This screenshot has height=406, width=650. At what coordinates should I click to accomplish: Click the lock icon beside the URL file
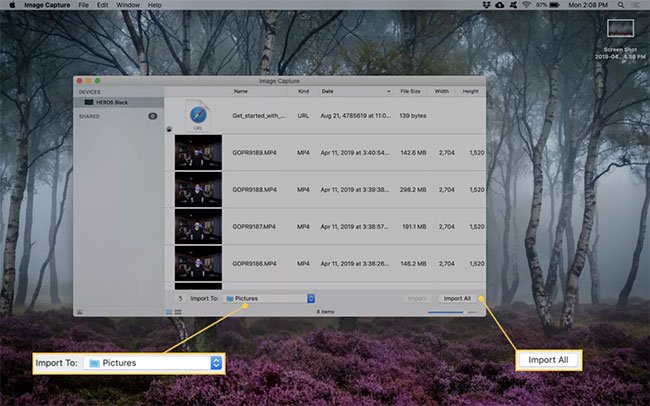169,129
